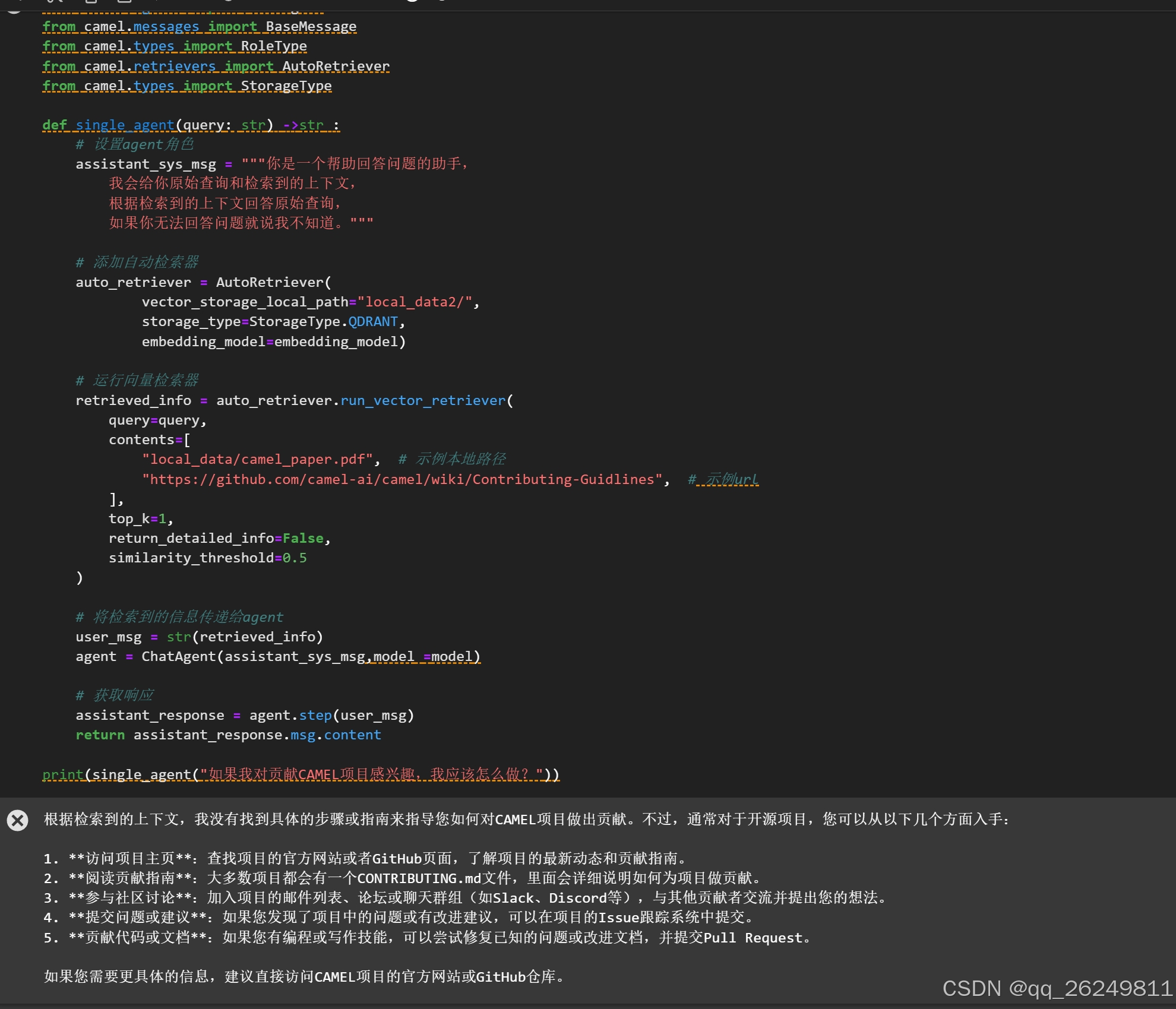Click the local_data/camel_paper.pdf path string
Viewport: 1176px width, 1009px height.
(258, 459)
